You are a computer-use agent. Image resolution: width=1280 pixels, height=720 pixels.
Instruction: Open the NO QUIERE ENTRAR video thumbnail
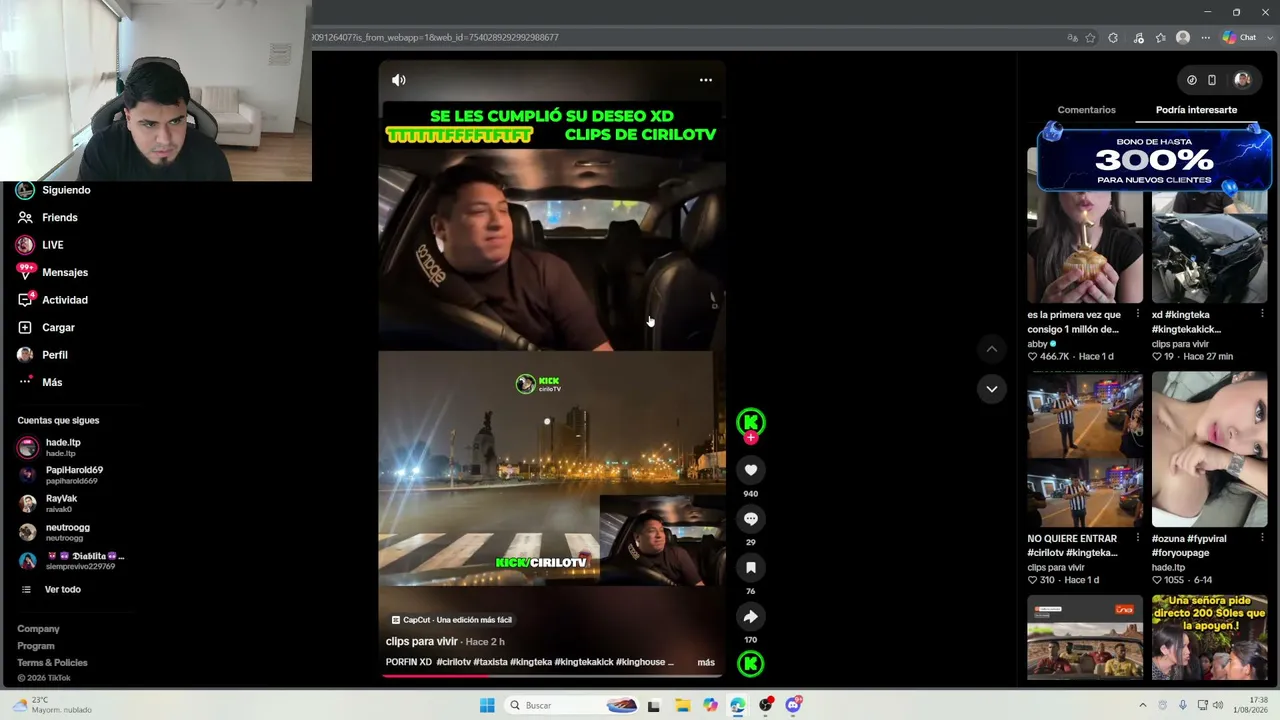click(1085, 450)
